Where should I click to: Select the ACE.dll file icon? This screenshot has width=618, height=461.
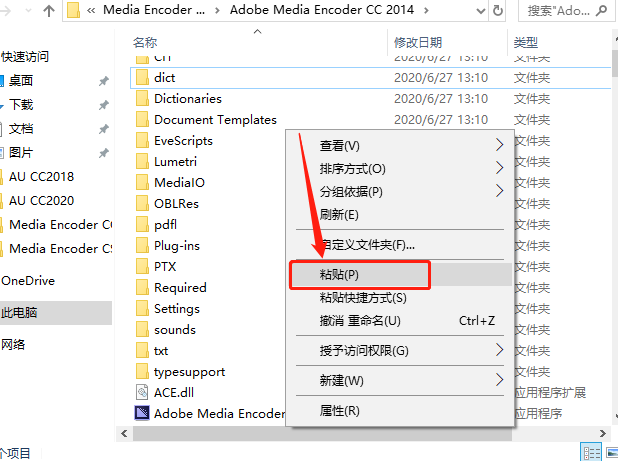click(142, 392)
